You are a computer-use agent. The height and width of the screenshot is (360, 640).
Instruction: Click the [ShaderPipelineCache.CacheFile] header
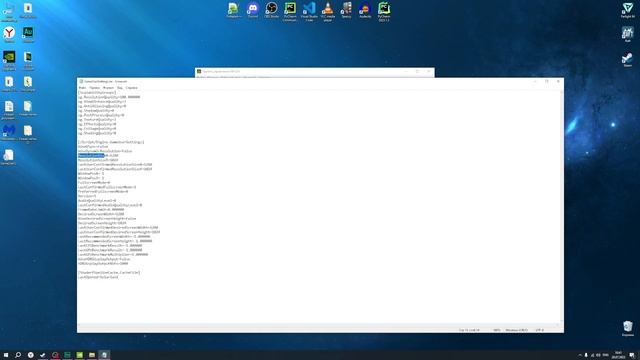click(x=109, y=272)
